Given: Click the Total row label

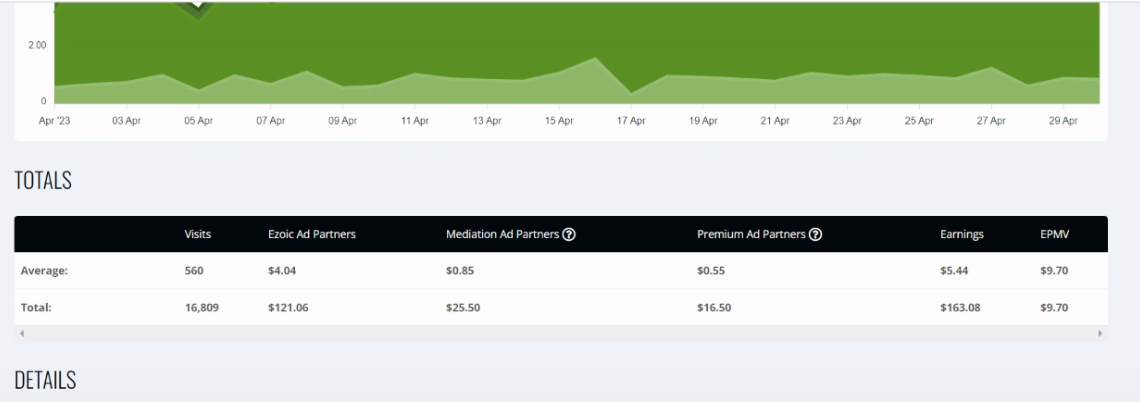Looking at the screenshot, I should [36, 307].
